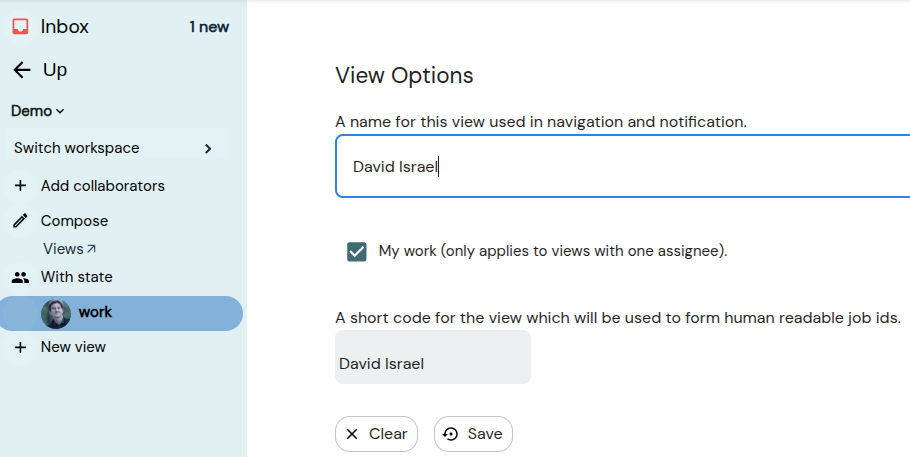Click the pencil Compose icon
Viewport: 910px width, 457px height.
tap(20, 221)
